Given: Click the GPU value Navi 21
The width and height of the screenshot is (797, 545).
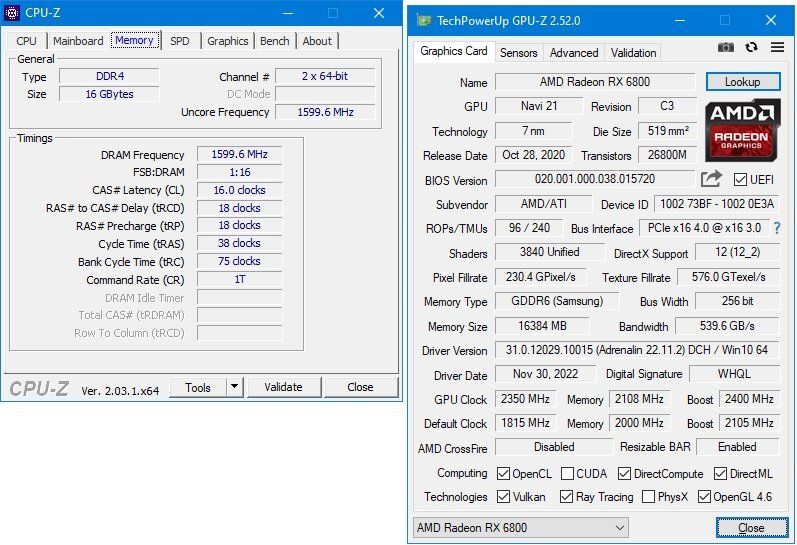Looking at the screenshot, I should click(x=539, y=106).
